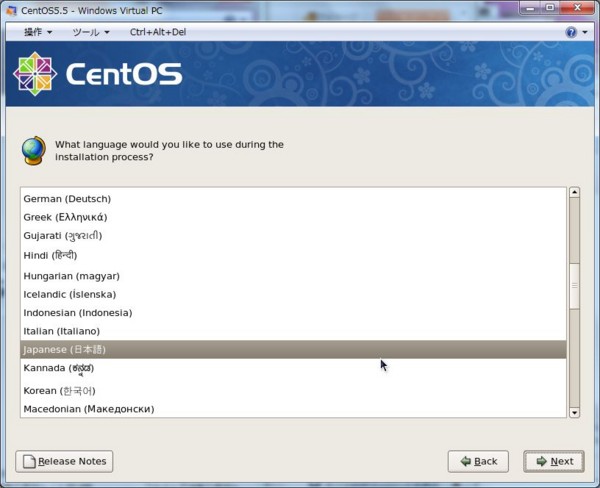Go Back to the previous installer step
The image size is (600, 488).
[x=478, y=461]
